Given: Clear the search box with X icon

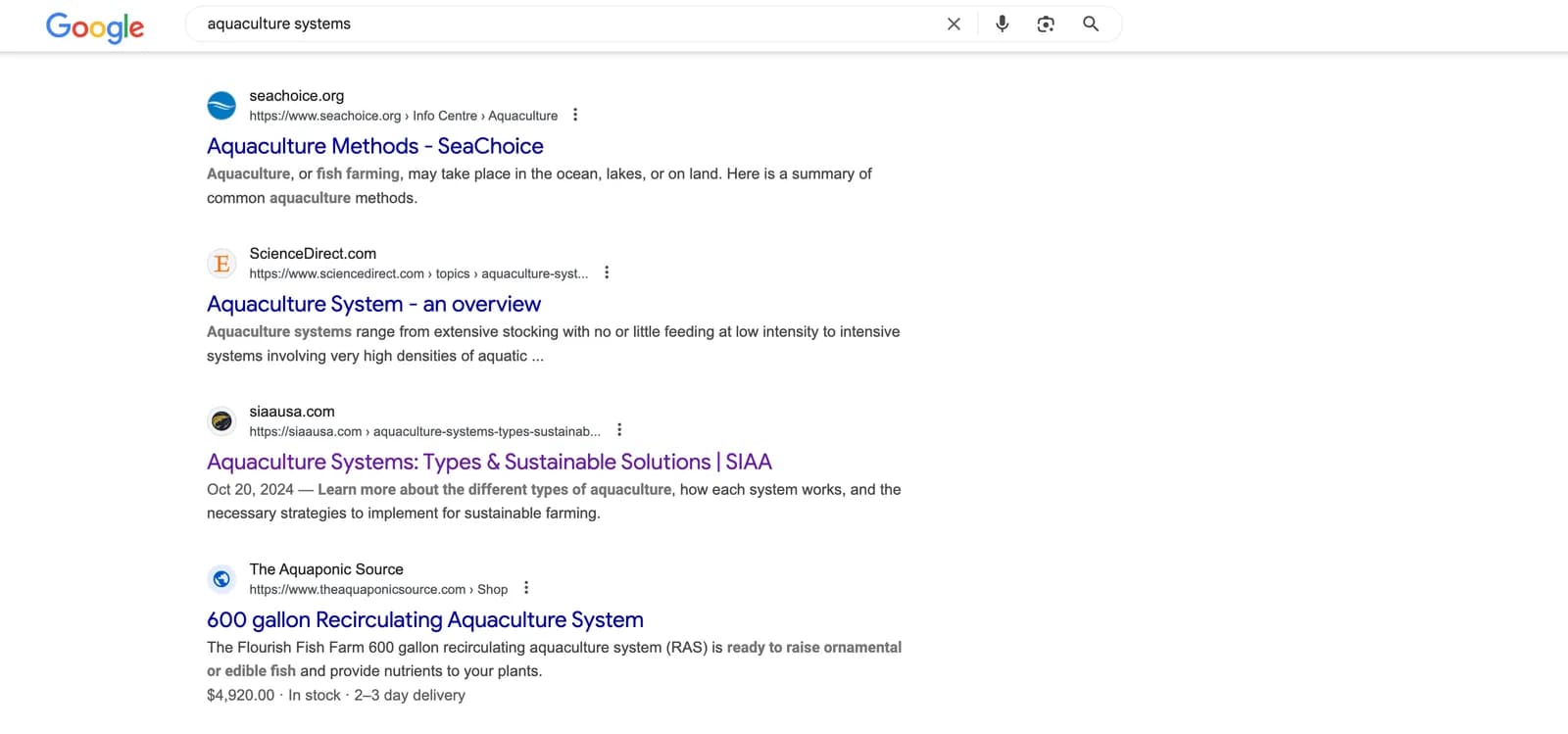Looking at the screenshot, I should [x=954, y=24].
